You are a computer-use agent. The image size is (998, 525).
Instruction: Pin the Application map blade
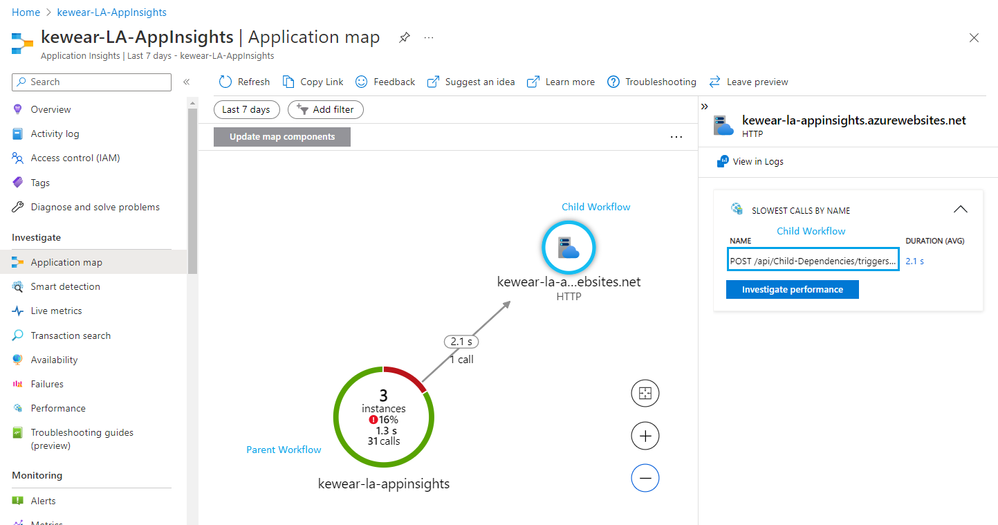click(x=404, y=38)
